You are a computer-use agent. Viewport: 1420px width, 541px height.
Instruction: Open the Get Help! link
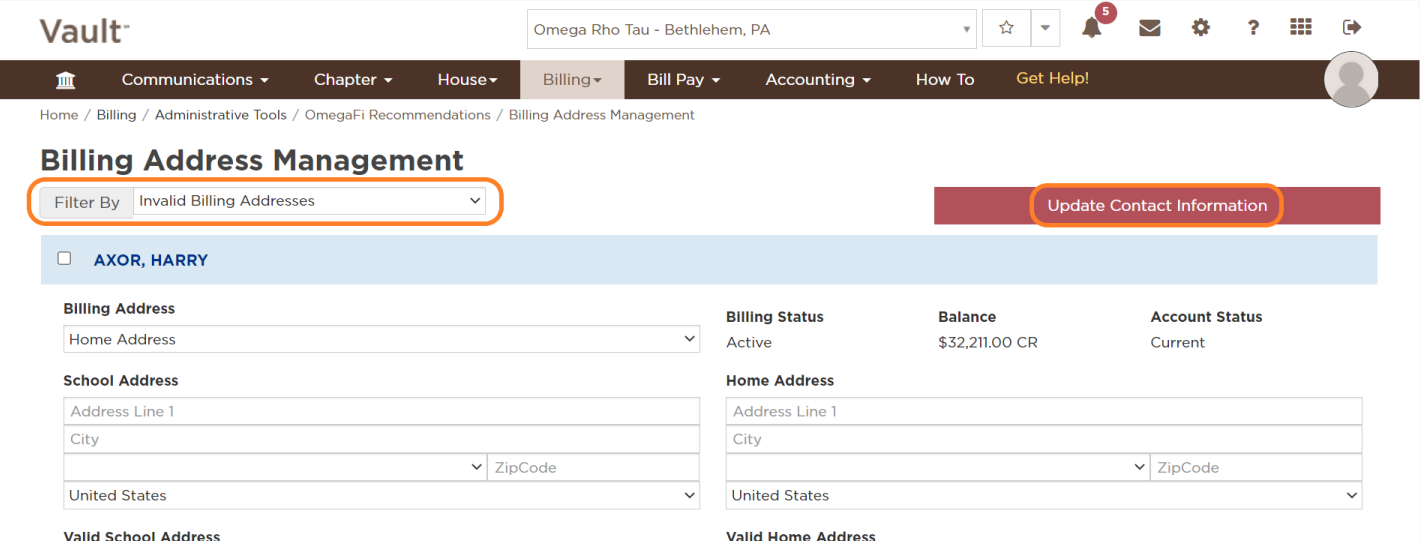coord(1052,78)
